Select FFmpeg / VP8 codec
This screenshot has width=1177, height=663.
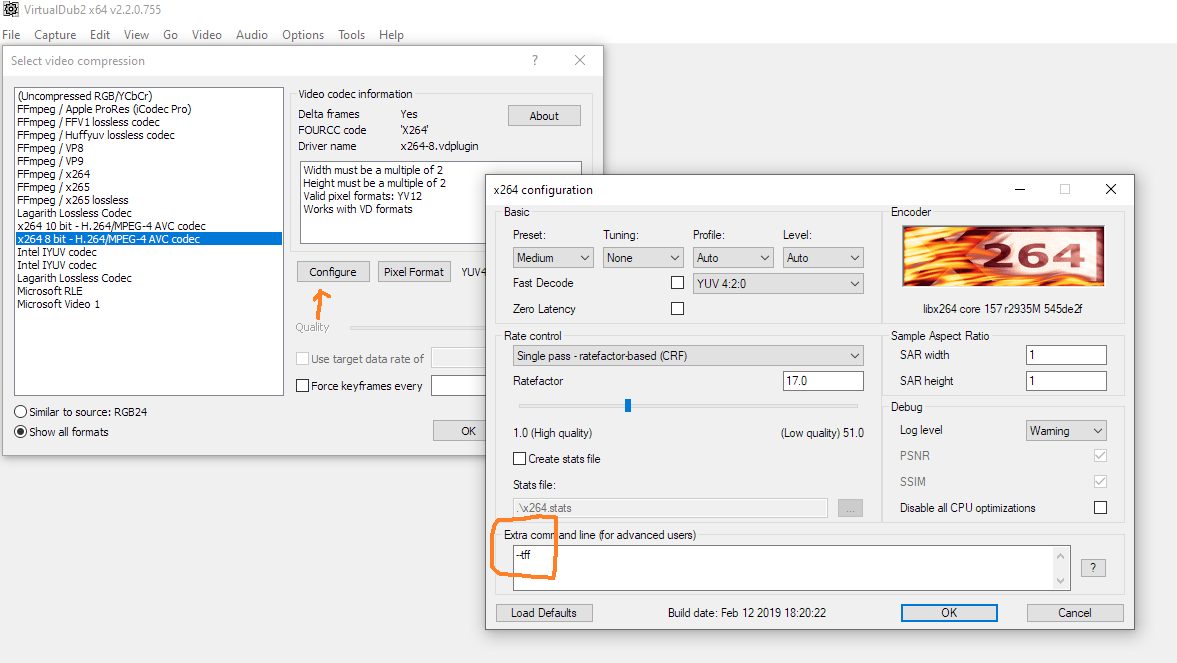50,148
